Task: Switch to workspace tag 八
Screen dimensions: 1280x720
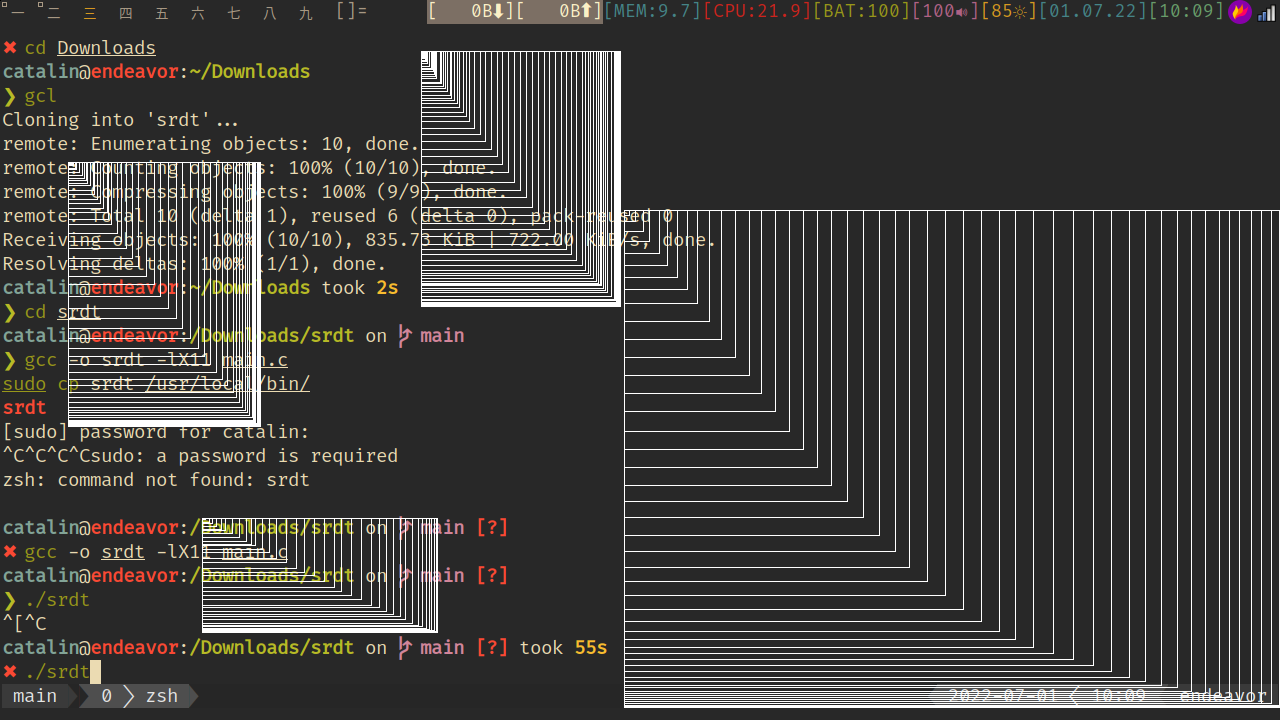Action: click(270, 12)
